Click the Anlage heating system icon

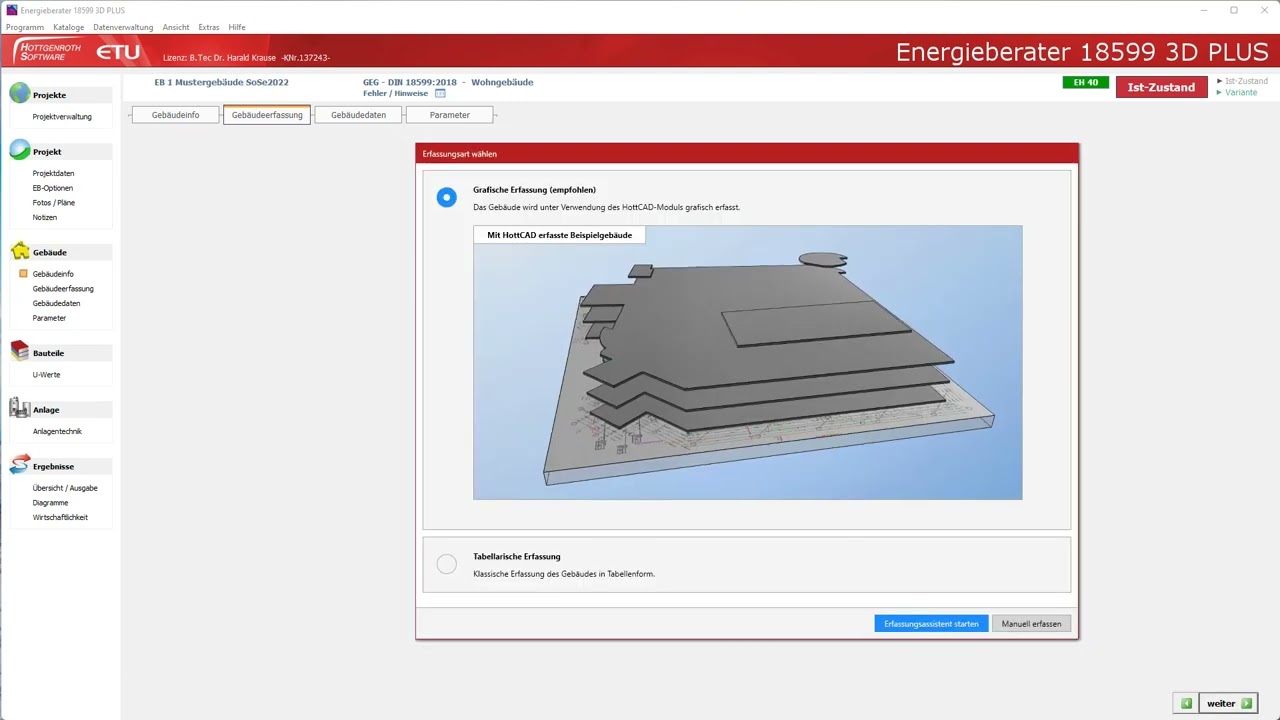pos(20,409)
